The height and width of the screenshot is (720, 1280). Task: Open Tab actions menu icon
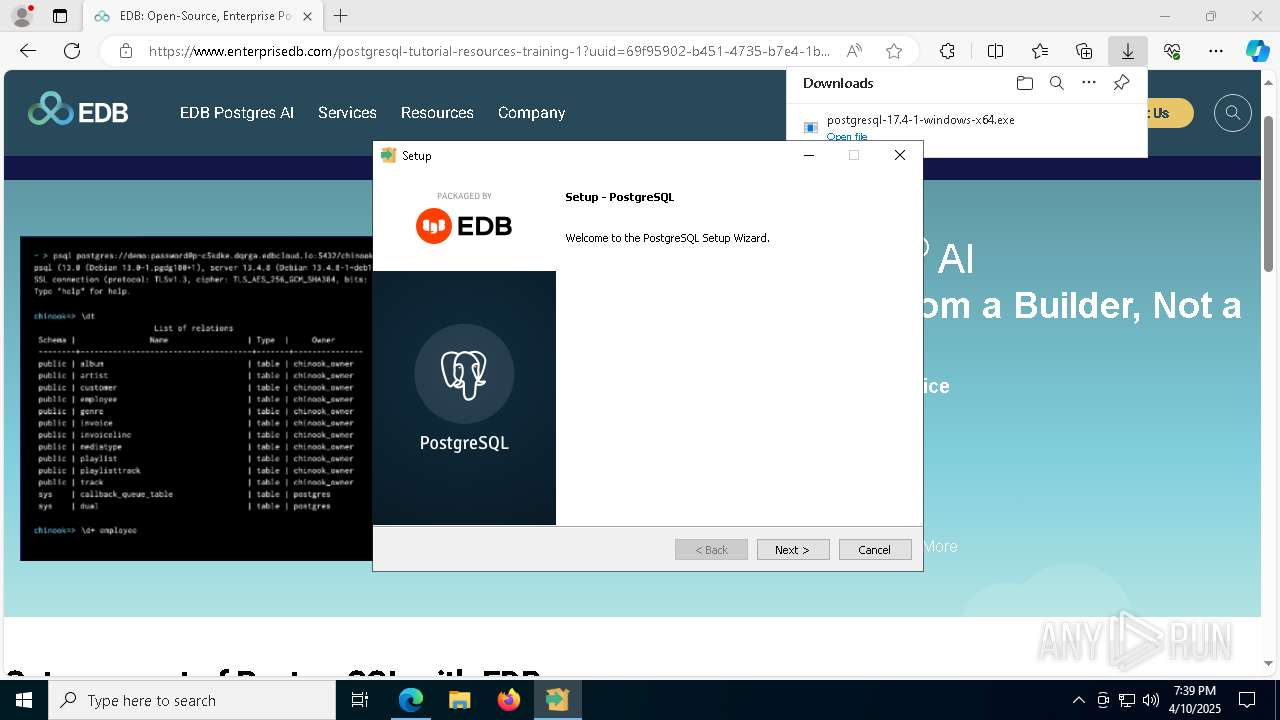60,16
